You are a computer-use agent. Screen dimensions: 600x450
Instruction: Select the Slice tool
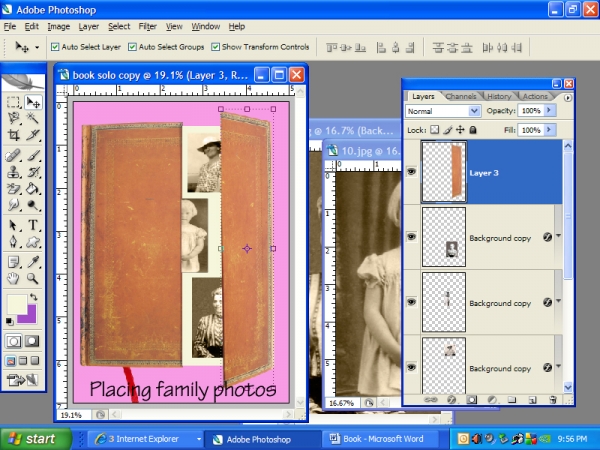(x=33, y=135)
